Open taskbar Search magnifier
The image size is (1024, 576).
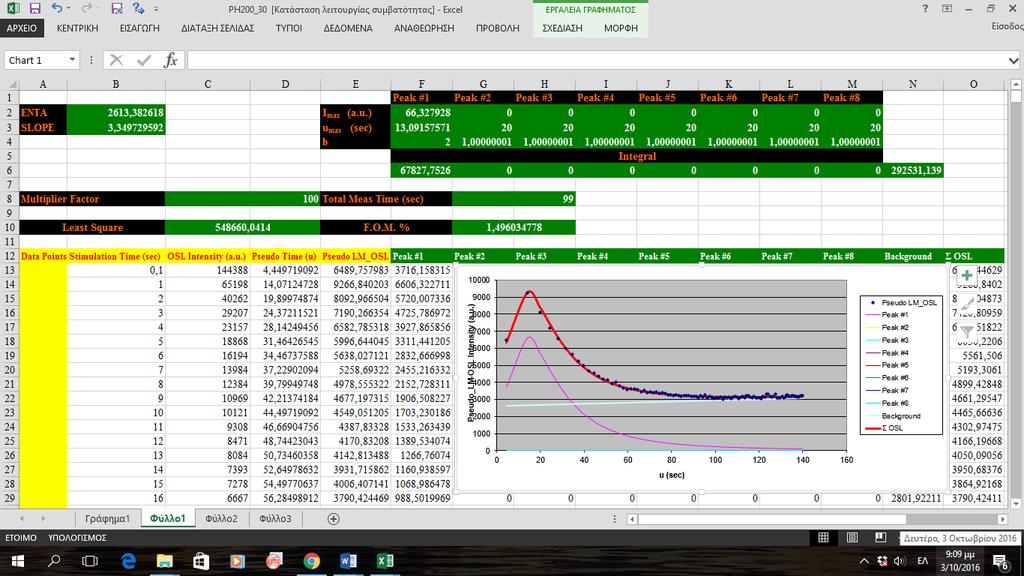coord(54,561)
